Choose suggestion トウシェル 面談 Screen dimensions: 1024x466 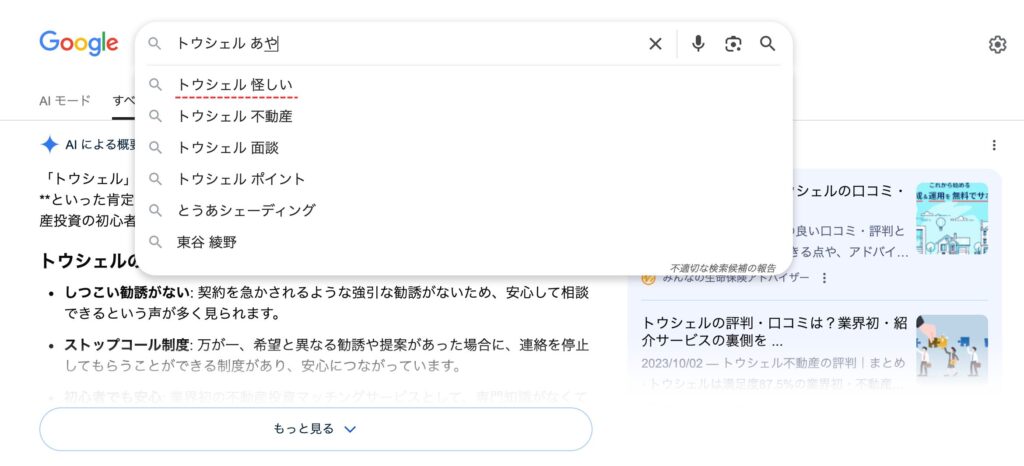click(228, 147)
